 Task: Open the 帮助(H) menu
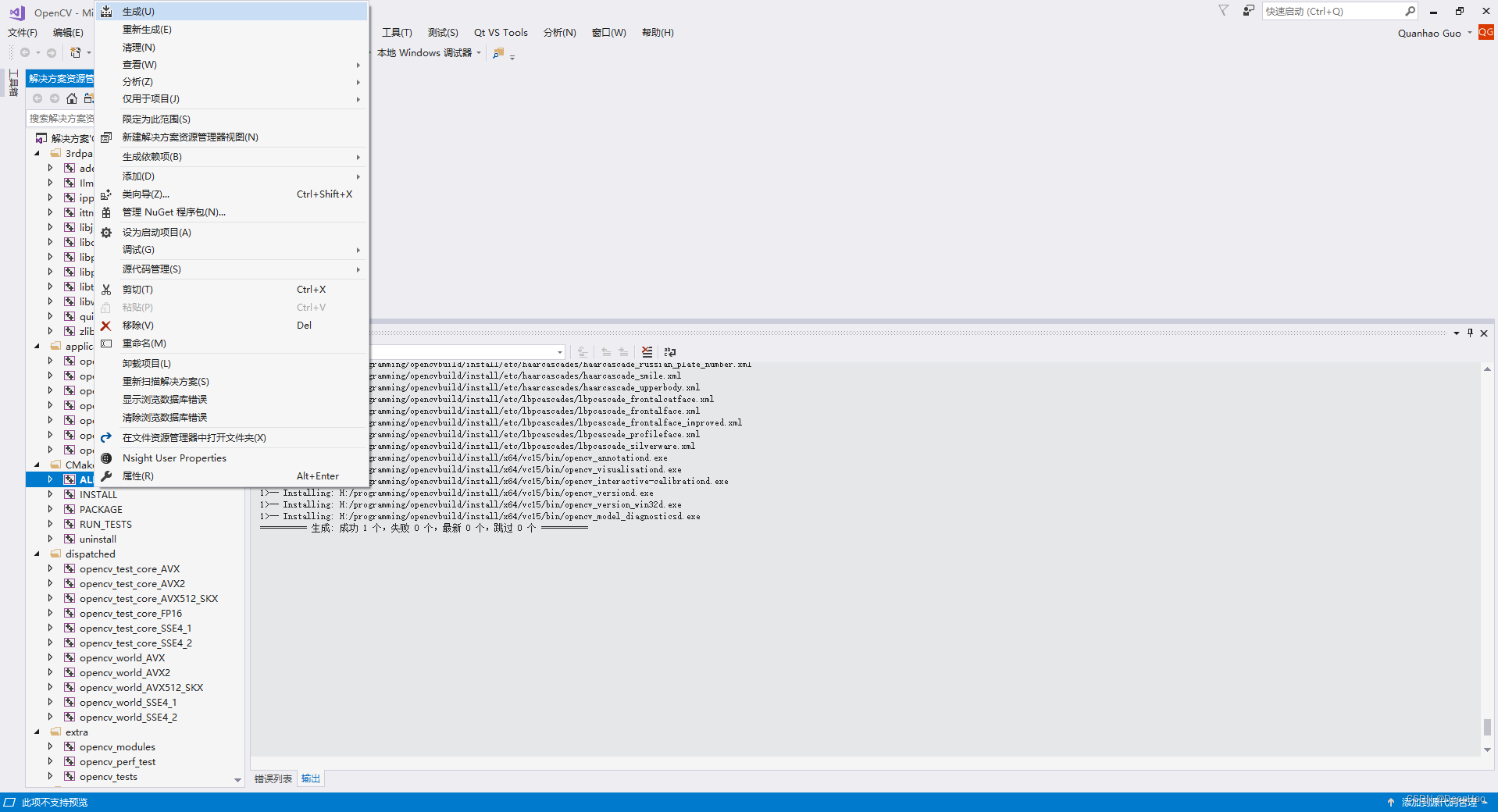(x=658, y=33)
